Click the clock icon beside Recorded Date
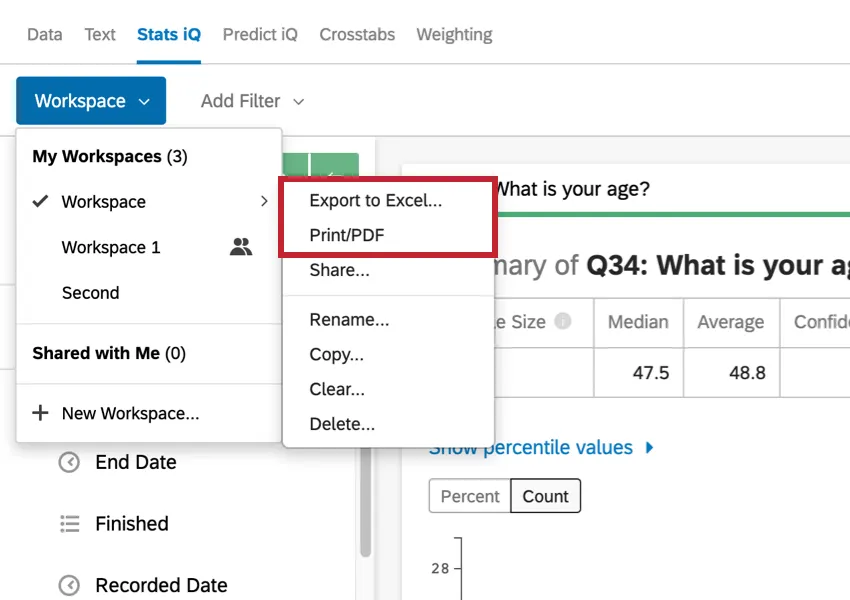850x600 pixels. tap(68, 584)
